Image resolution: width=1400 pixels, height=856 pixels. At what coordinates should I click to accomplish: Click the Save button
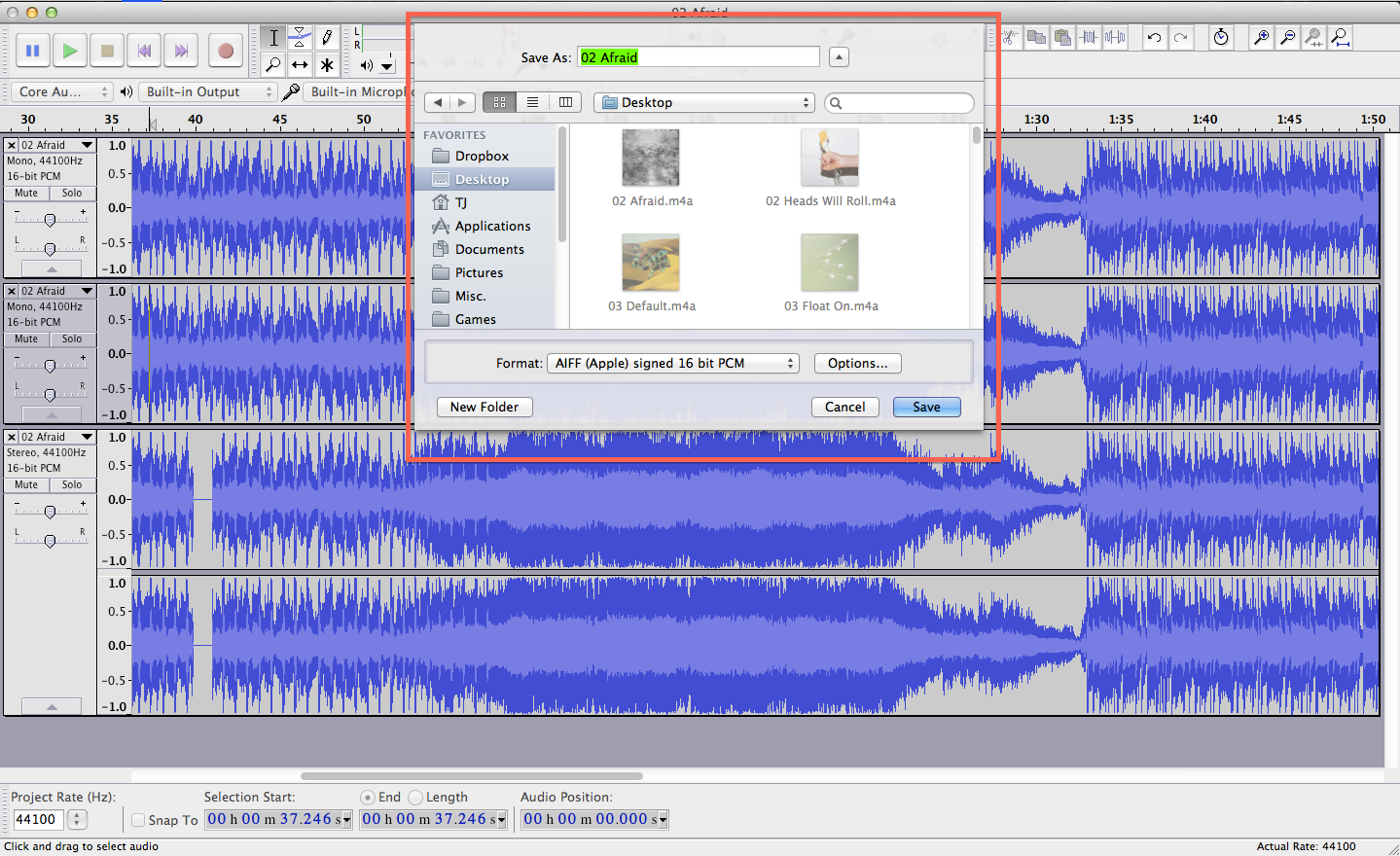coord(925,407)
